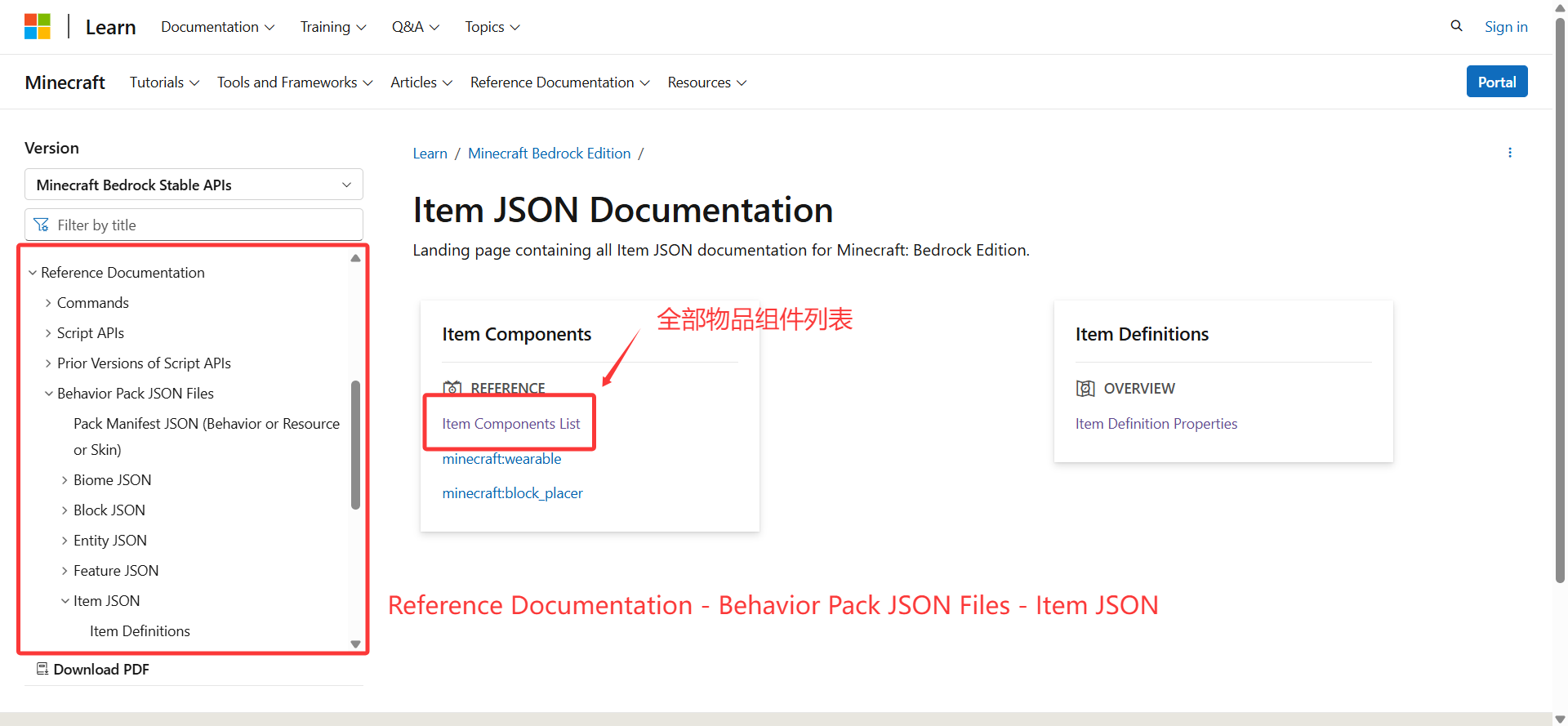Image resolution: width=1568 pixels, height=726 pixels.
Task: Collapse the Behavior Pack JSON Files node
Action: click(x=48, y=394)
